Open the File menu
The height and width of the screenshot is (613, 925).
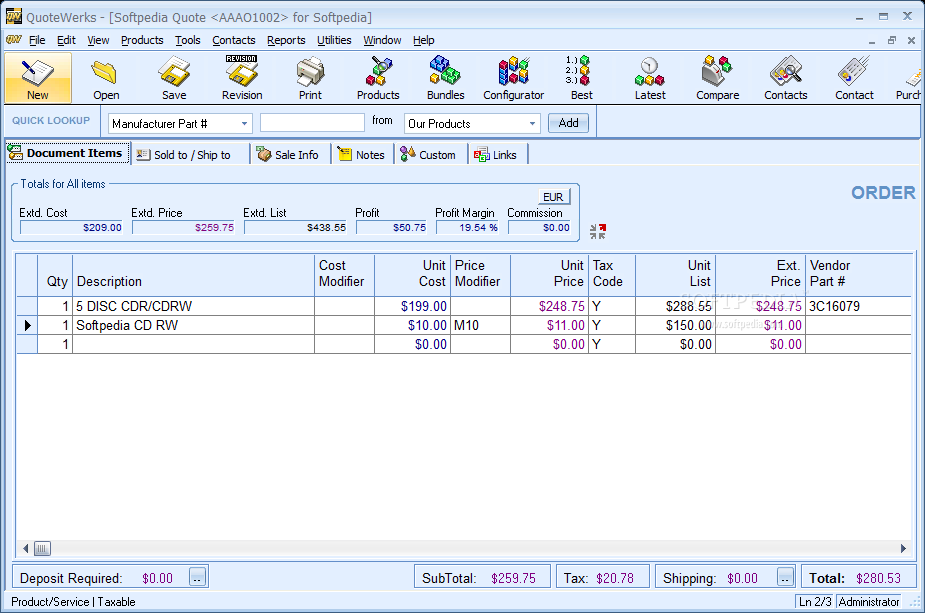click(37, 40)
